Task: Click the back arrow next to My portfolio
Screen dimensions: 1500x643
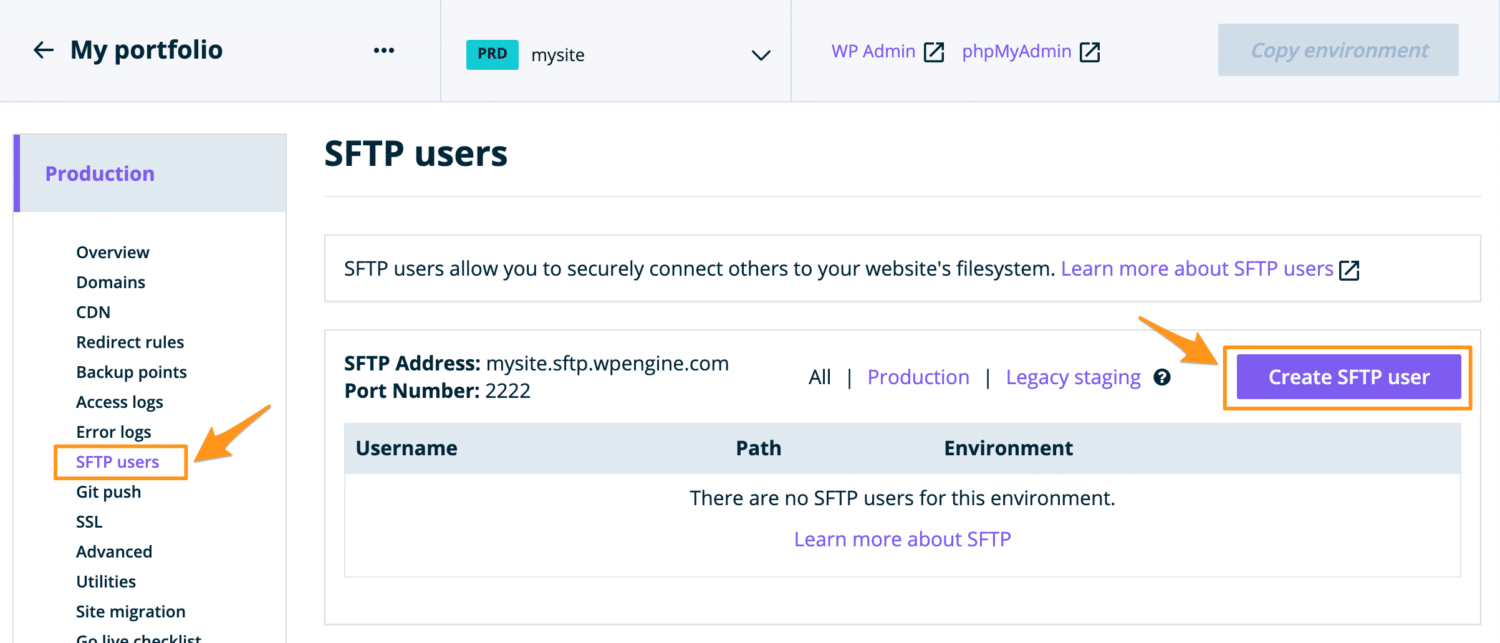Action: point(43,48)
